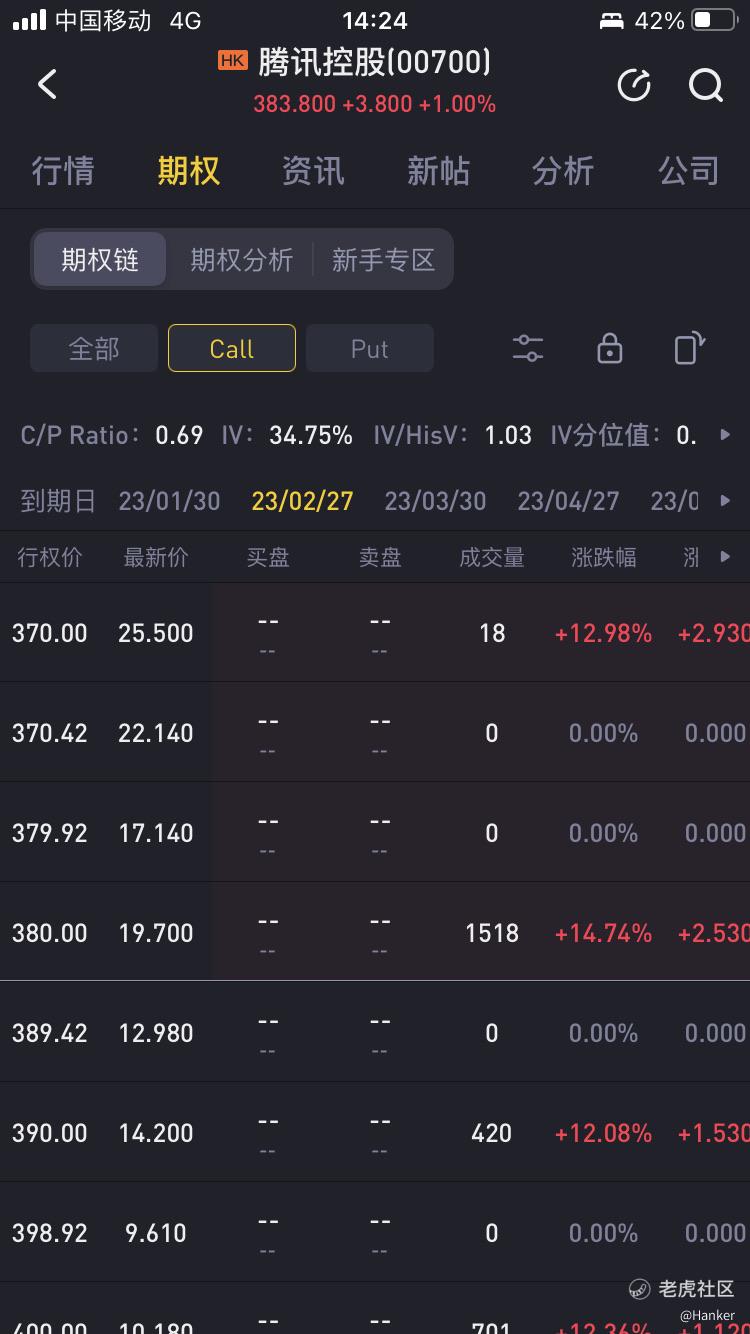Select the 全部 filter option

point(94,348)
